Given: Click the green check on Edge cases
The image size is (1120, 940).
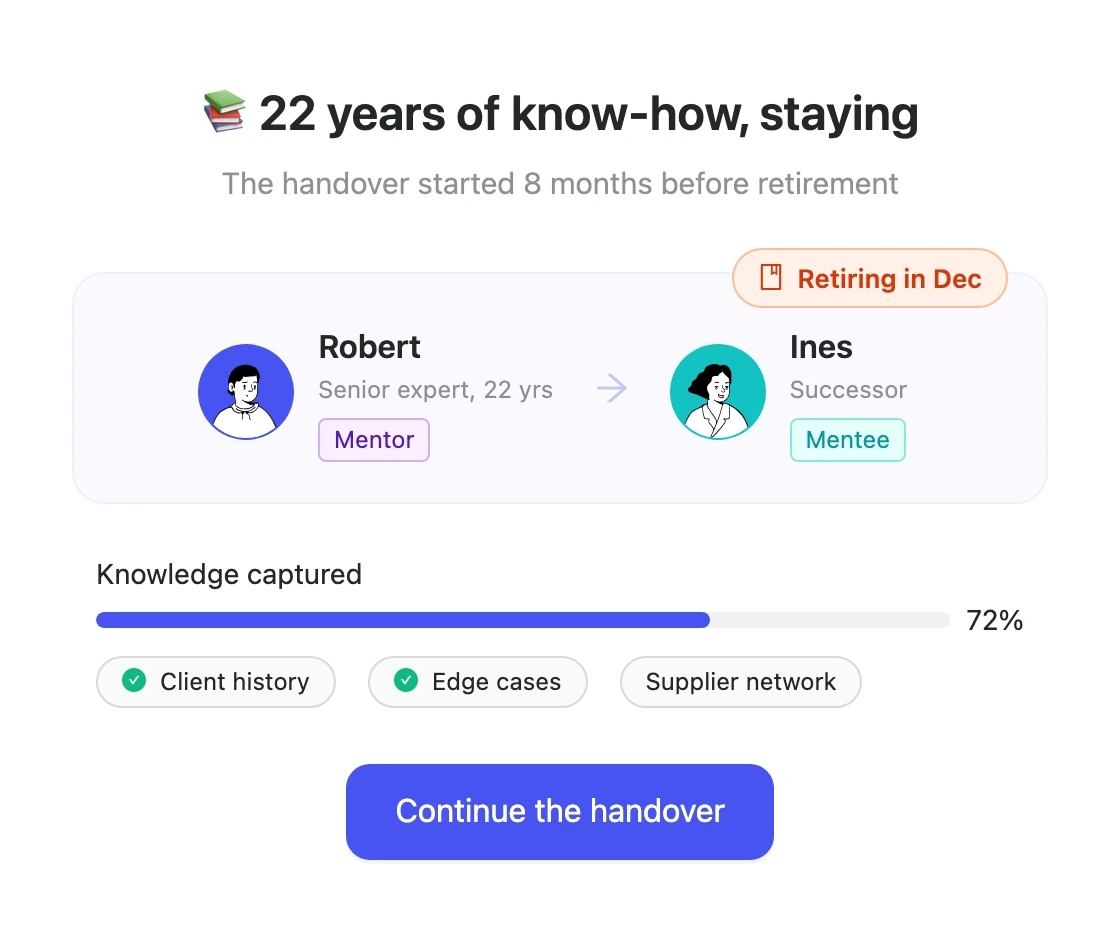Looking at the screenshot, I should [406, 681].
